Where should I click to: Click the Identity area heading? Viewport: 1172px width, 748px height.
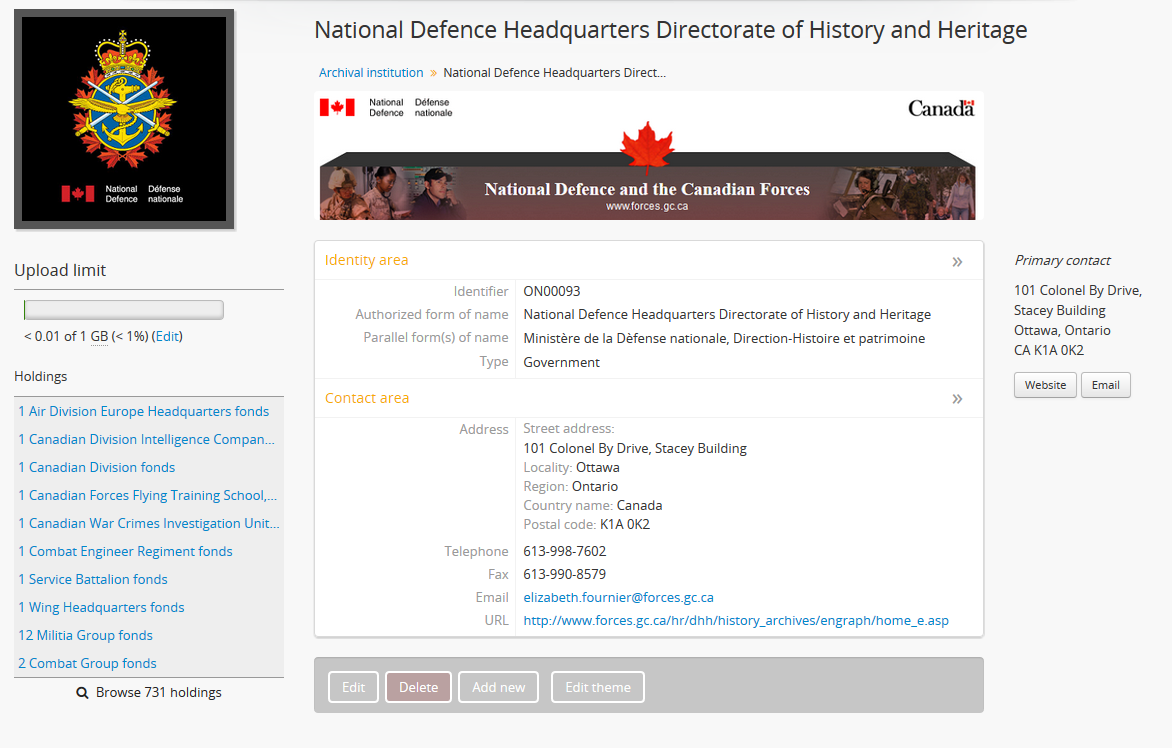tap(366, 260)
